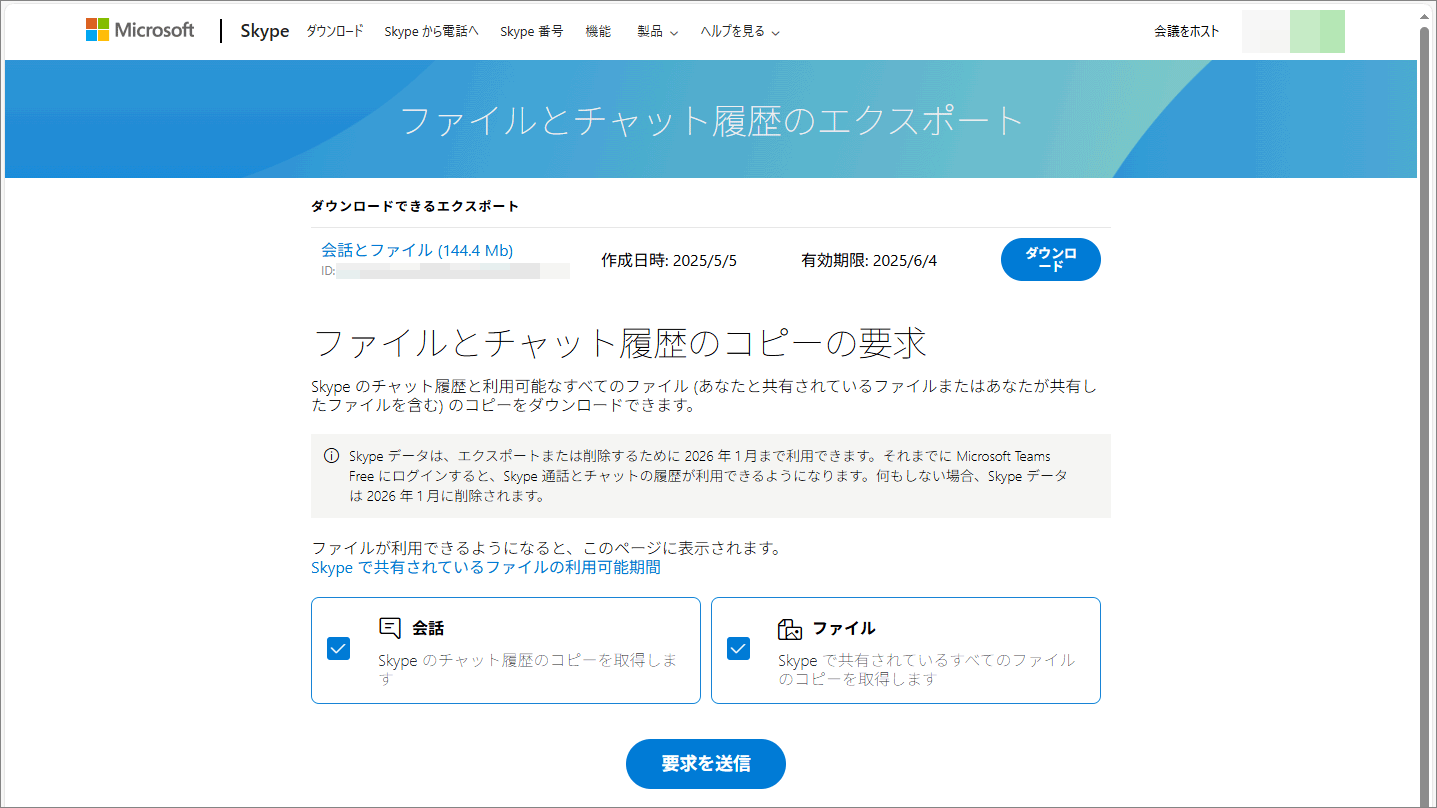Expand the ヘルプを見る dropdown menu
The image size is (1437, 808).
pyautogui.click(x=740, y=31)
